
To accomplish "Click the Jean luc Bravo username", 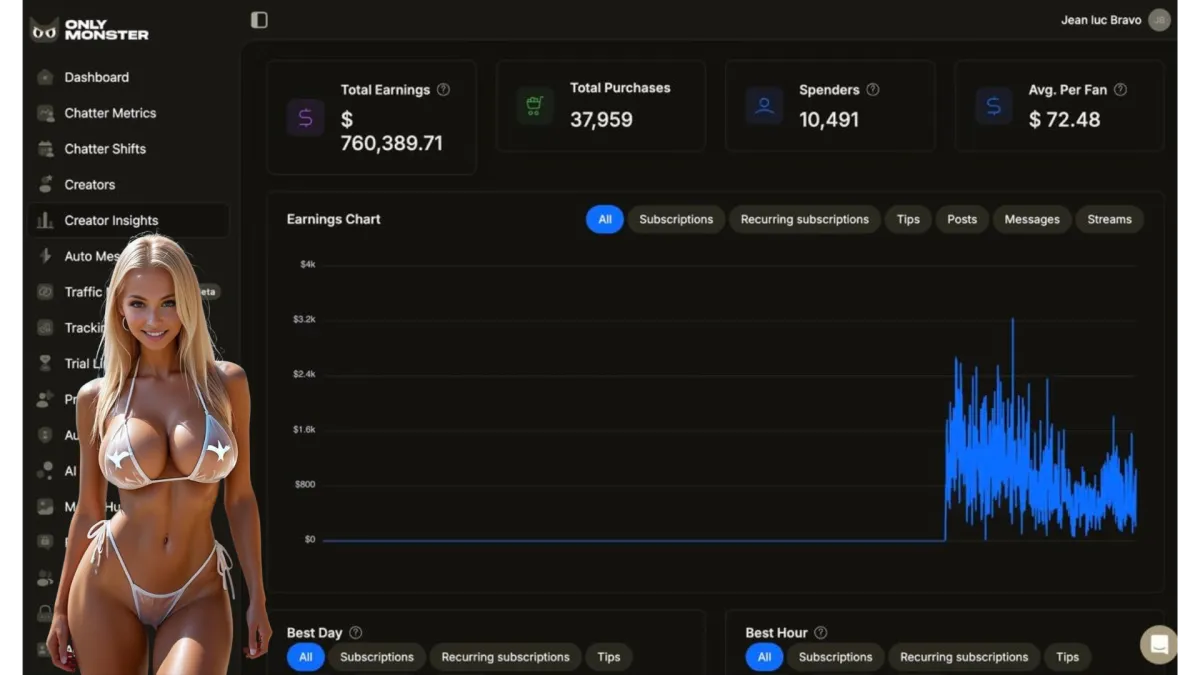I will (x=1101, y=20).
